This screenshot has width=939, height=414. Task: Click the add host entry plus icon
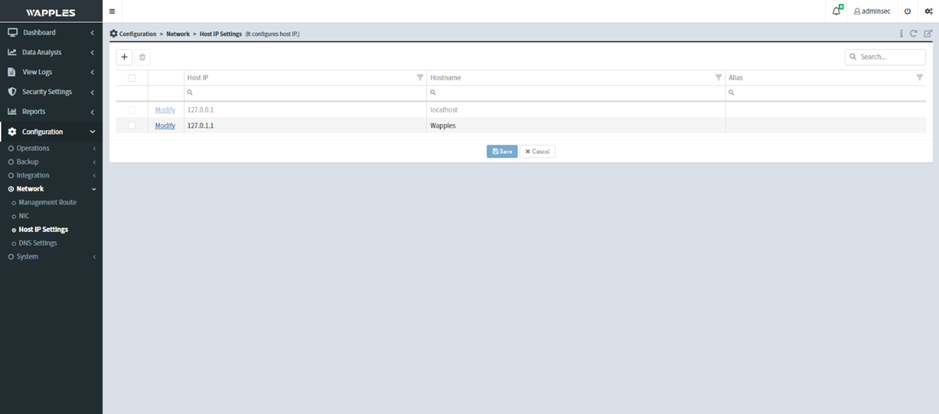tap(124, 57)
